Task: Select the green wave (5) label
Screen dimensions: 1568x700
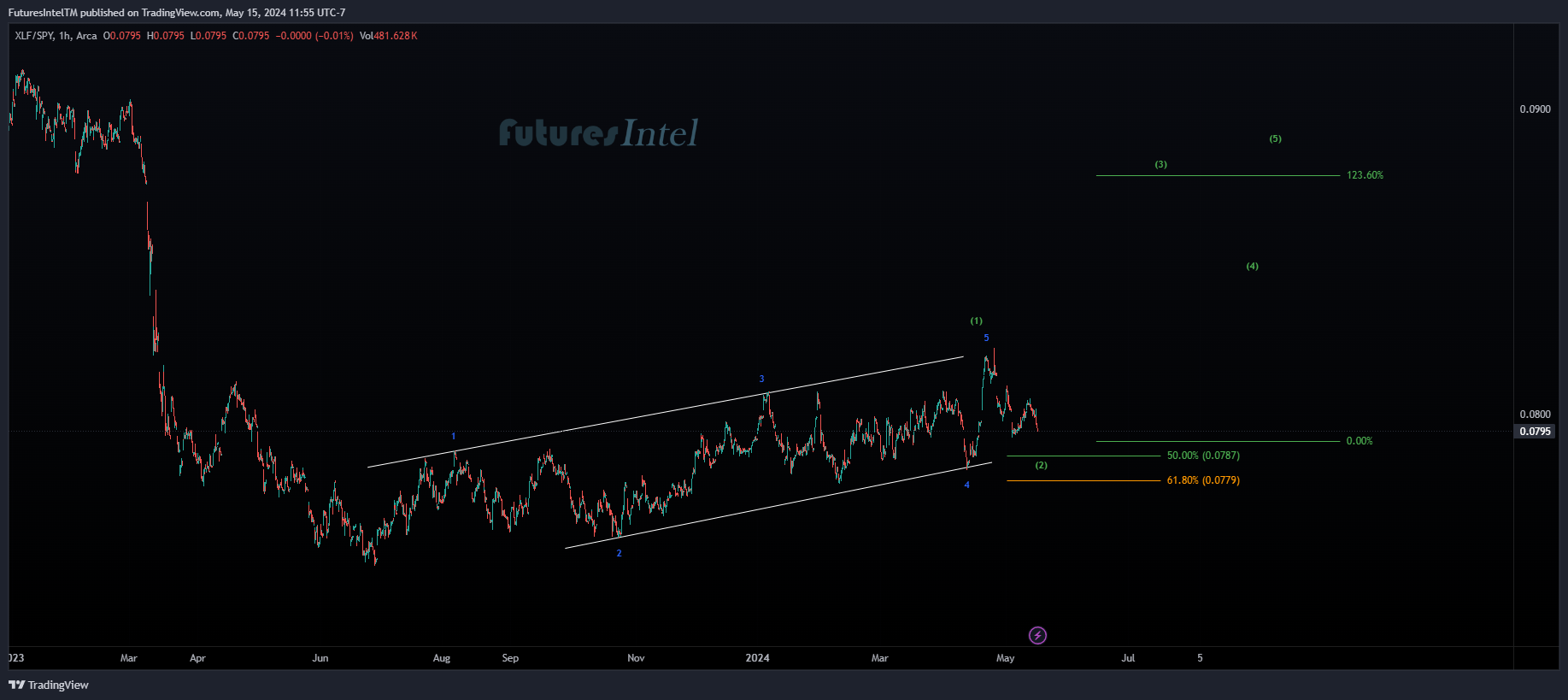Action: (1275, 138)
